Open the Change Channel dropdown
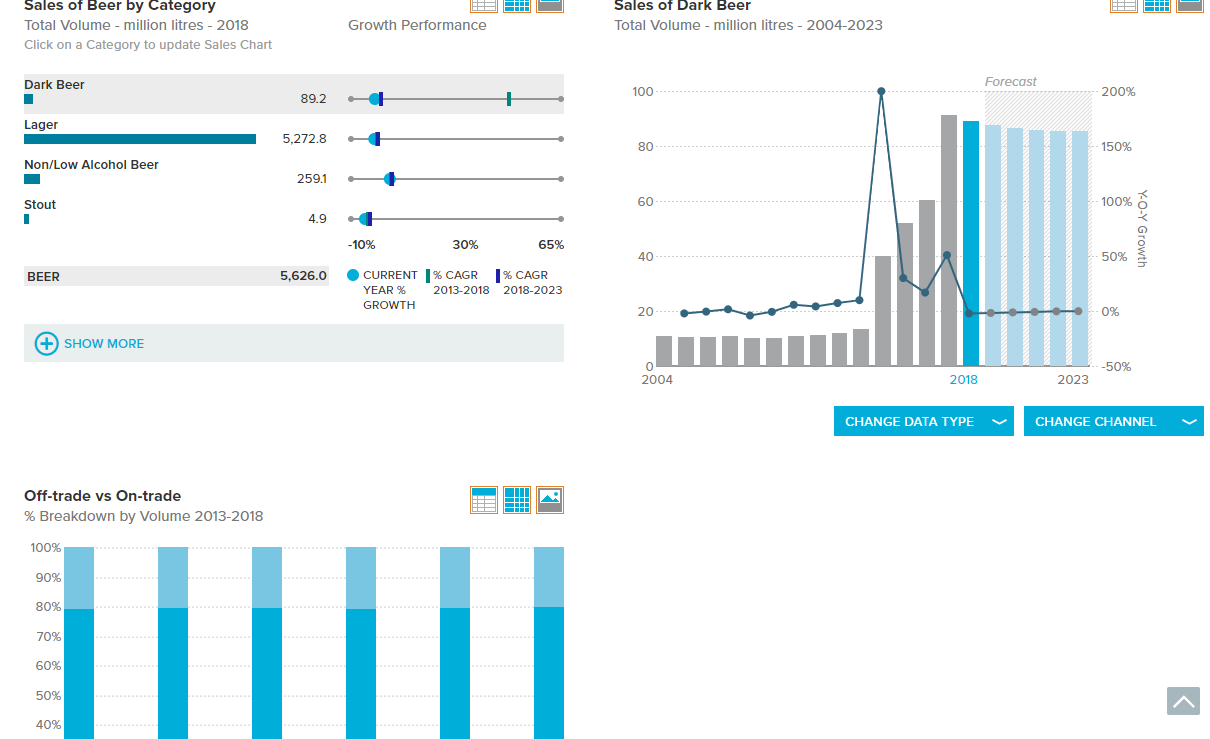Screen dimensions: 1210x739 click(x=1114, y=421)
